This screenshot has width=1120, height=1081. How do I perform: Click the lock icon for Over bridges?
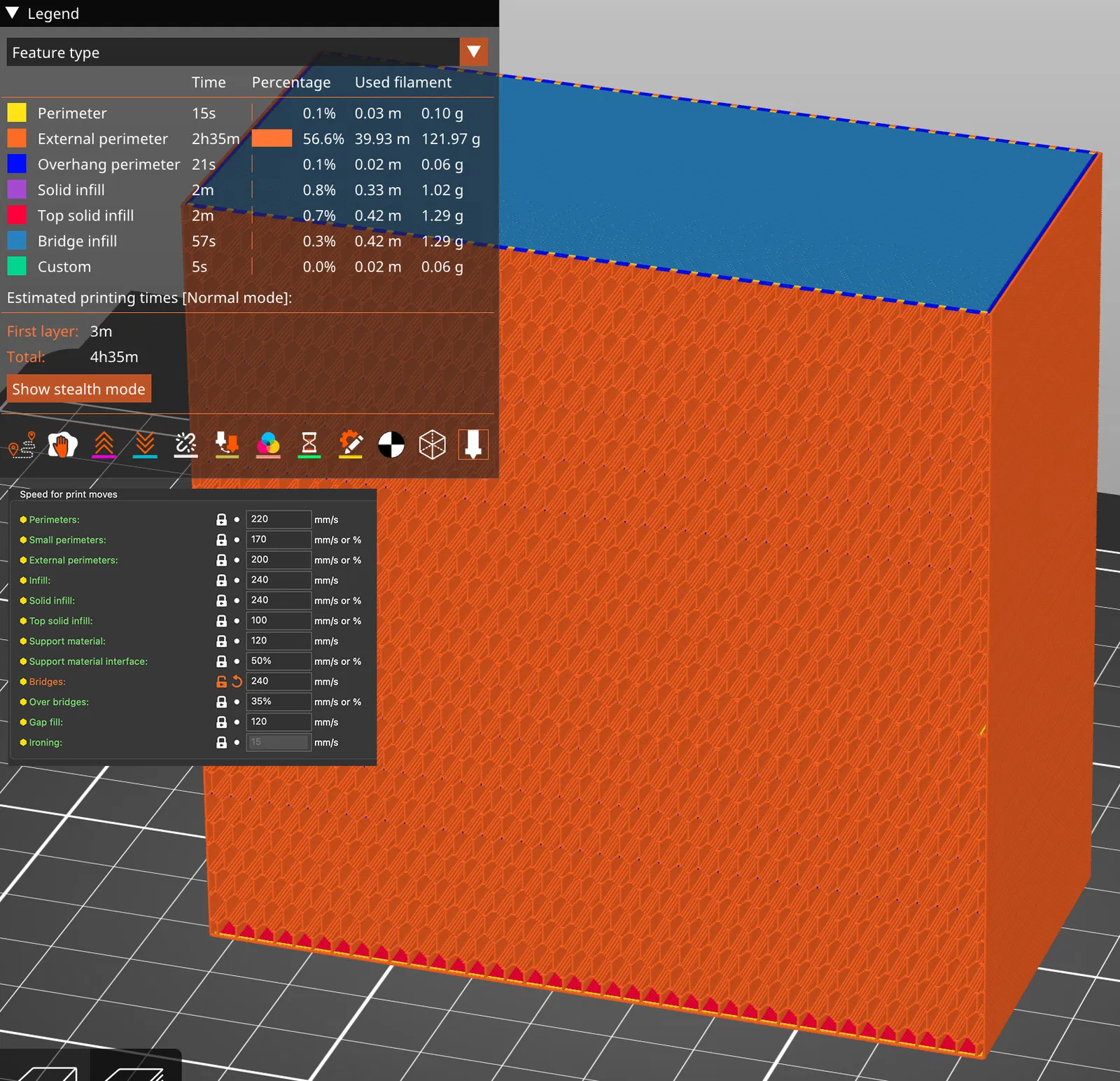(221, 702)
